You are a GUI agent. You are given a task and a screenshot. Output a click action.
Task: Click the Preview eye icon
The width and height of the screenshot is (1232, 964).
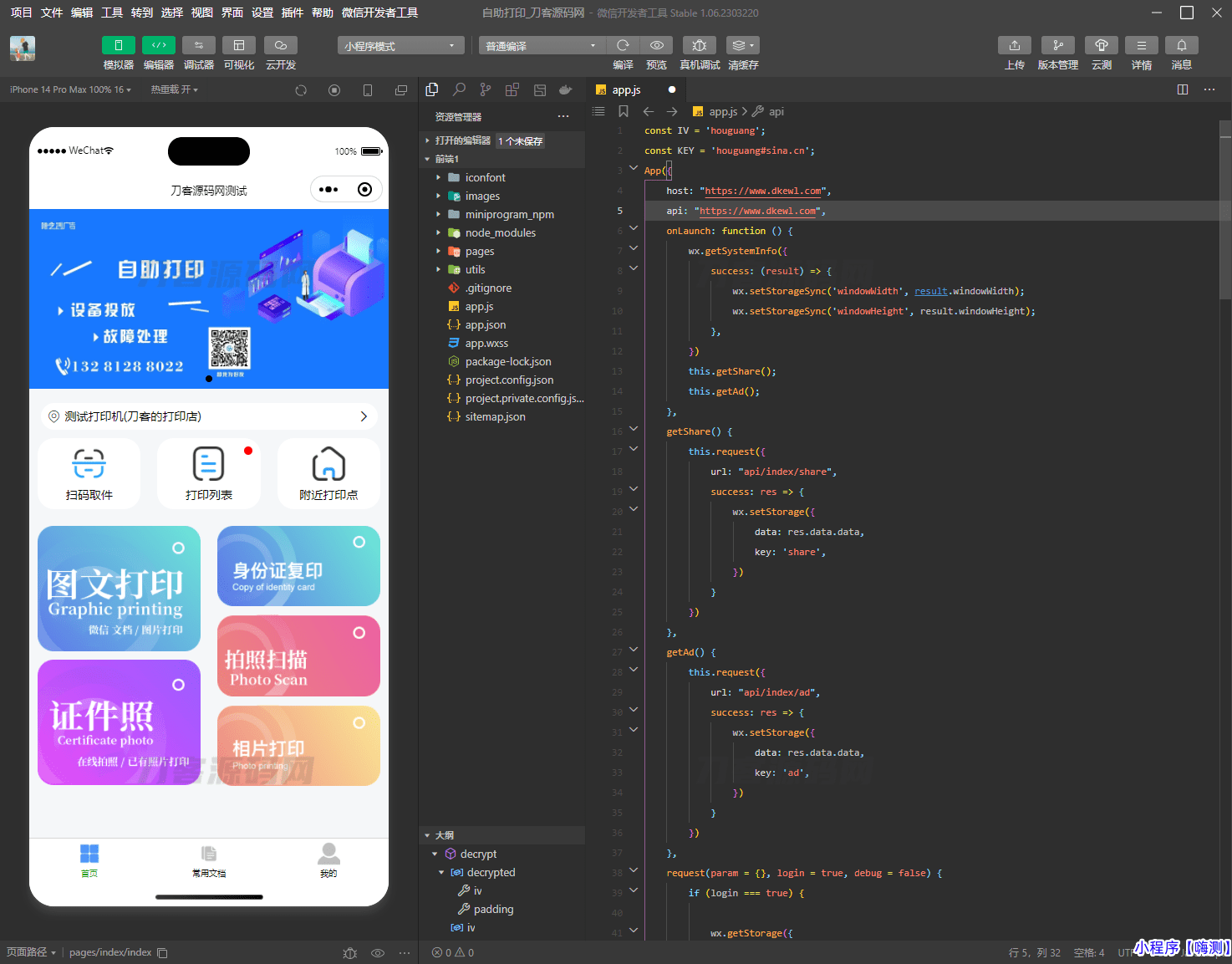coord(657,45)
